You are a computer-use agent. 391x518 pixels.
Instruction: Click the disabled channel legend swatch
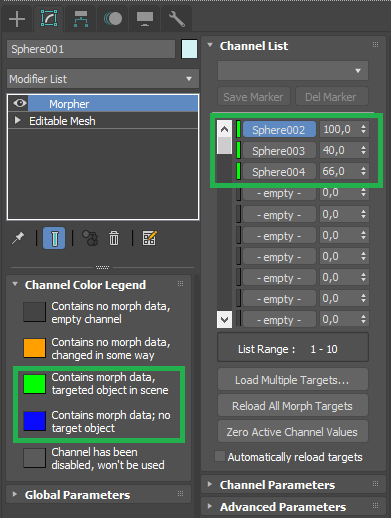34,458
